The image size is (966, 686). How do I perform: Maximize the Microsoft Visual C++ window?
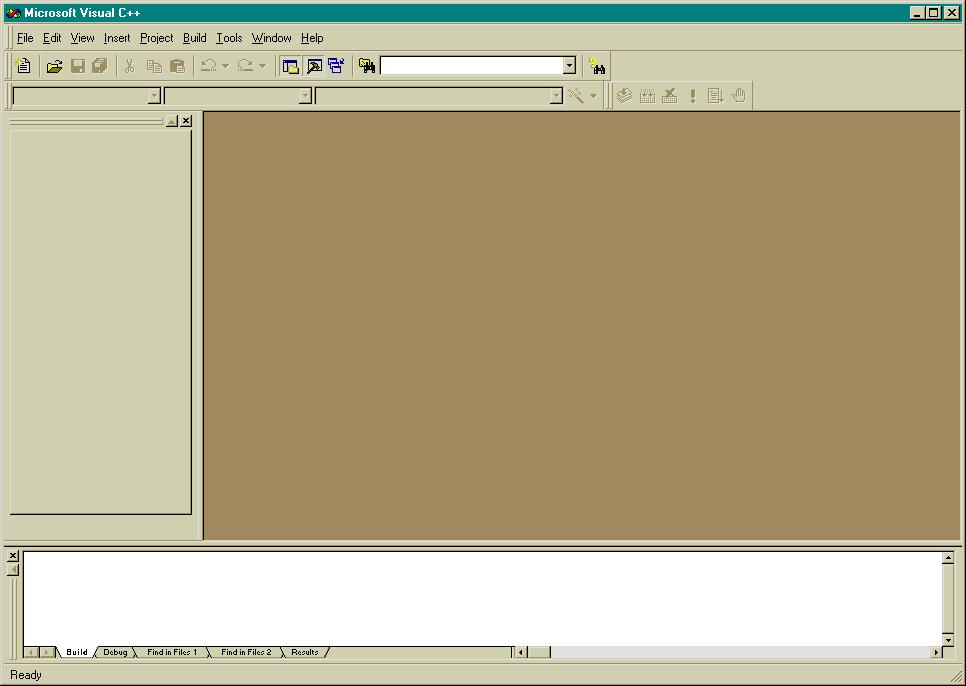tap(933, 13)
